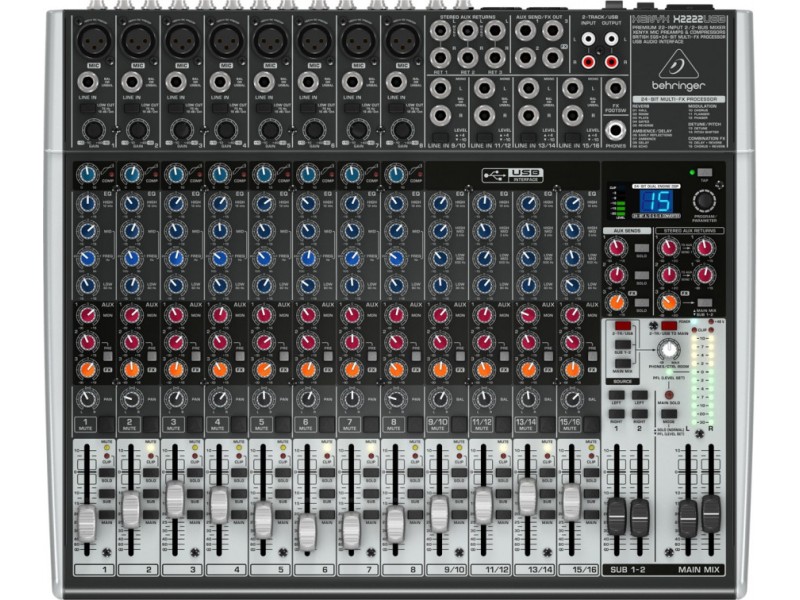Click the channel 2 AUX 2 knob
The height and width of the screenshot is (600, 800).
[x=132, y=342]
